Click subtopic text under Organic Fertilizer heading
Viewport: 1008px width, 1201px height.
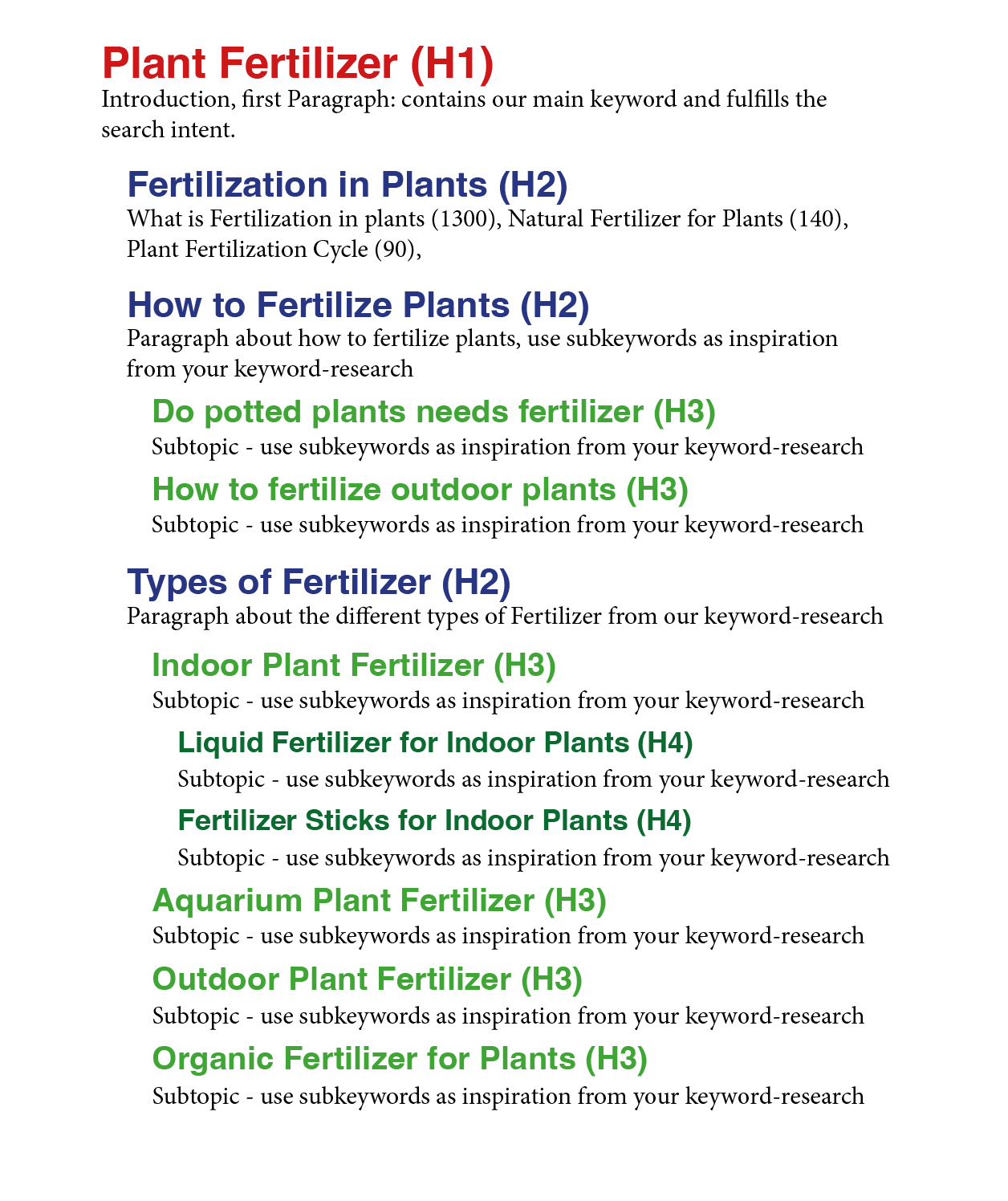[508, 1097]
